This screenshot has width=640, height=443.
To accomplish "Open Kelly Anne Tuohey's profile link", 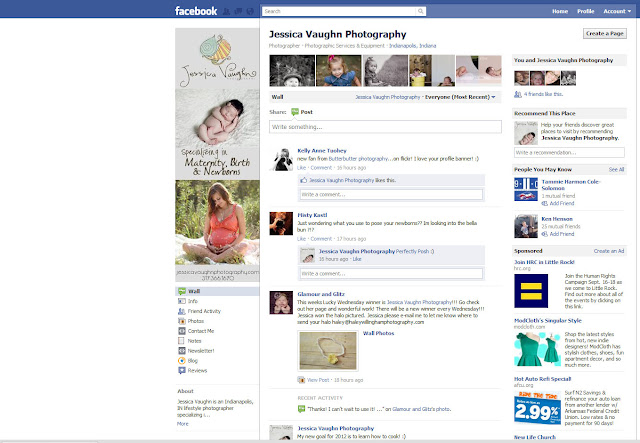I will (x=322, y=151).
